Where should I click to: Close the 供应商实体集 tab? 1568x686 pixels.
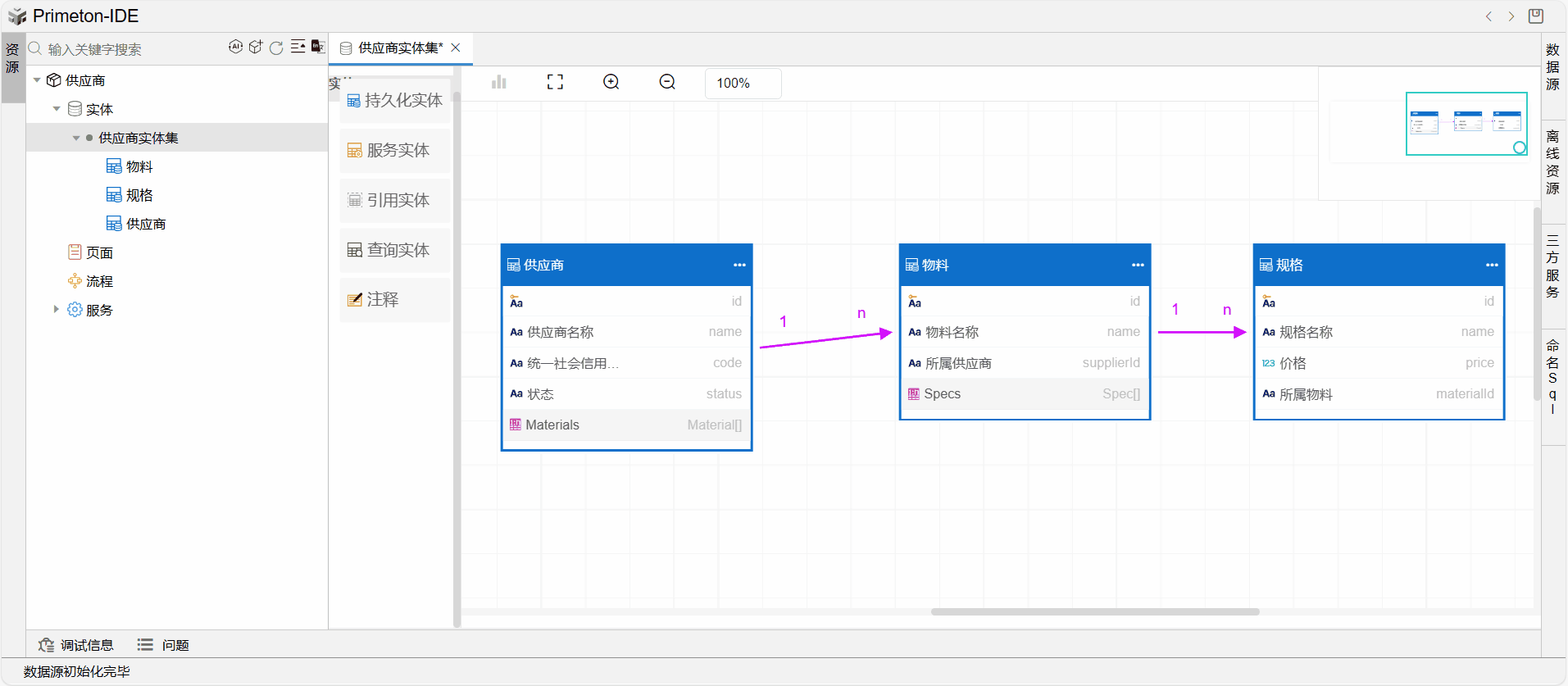[456, 48]
